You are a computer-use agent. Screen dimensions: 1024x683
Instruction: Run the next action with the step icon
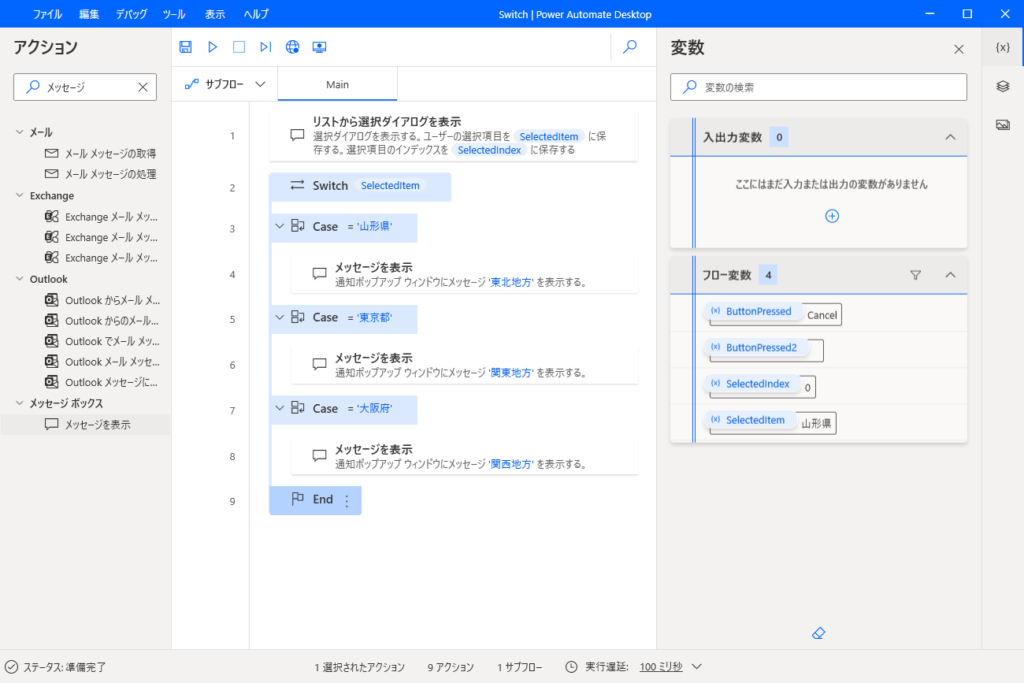point(265,47)
